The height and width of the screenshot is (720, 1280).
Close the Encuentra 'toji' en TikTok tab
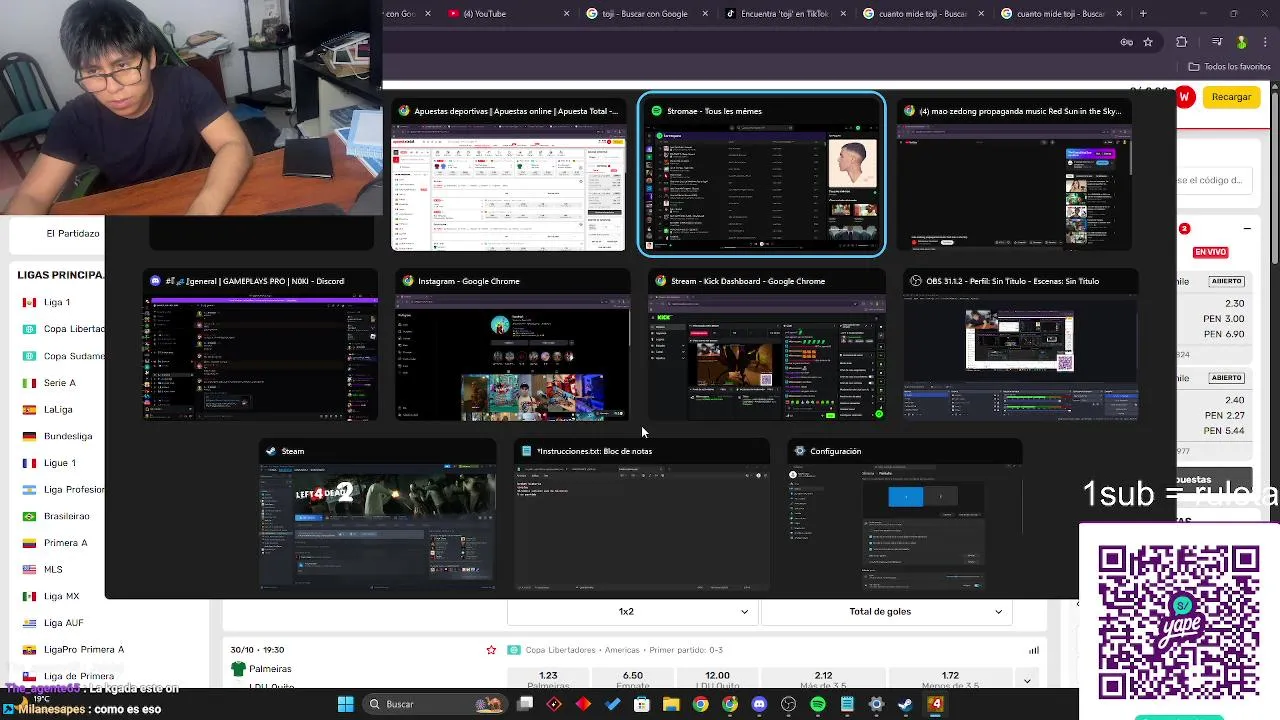pos(843,14)
